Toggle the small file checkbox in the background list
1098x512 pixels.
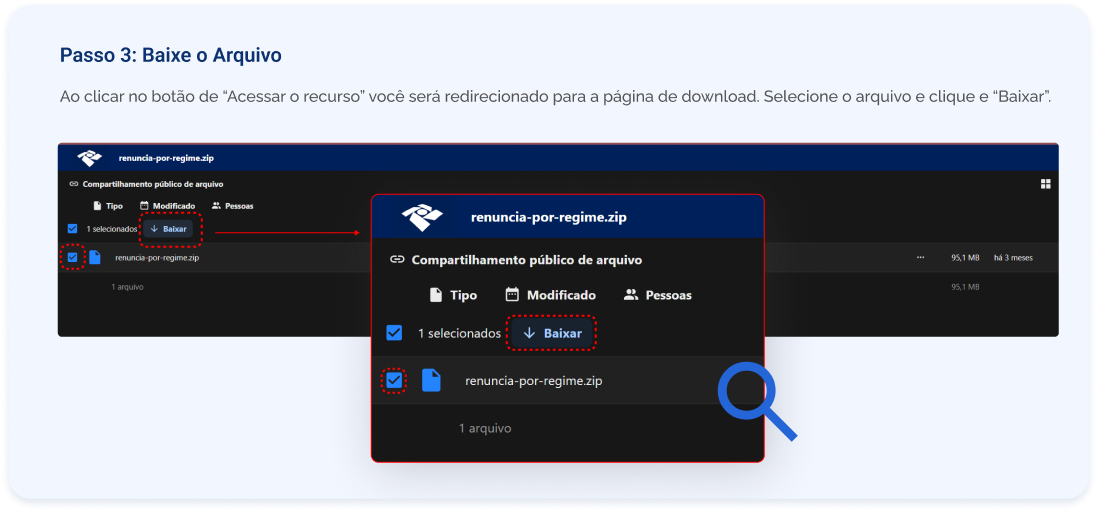pyautogui.click(x=72, y=257)
